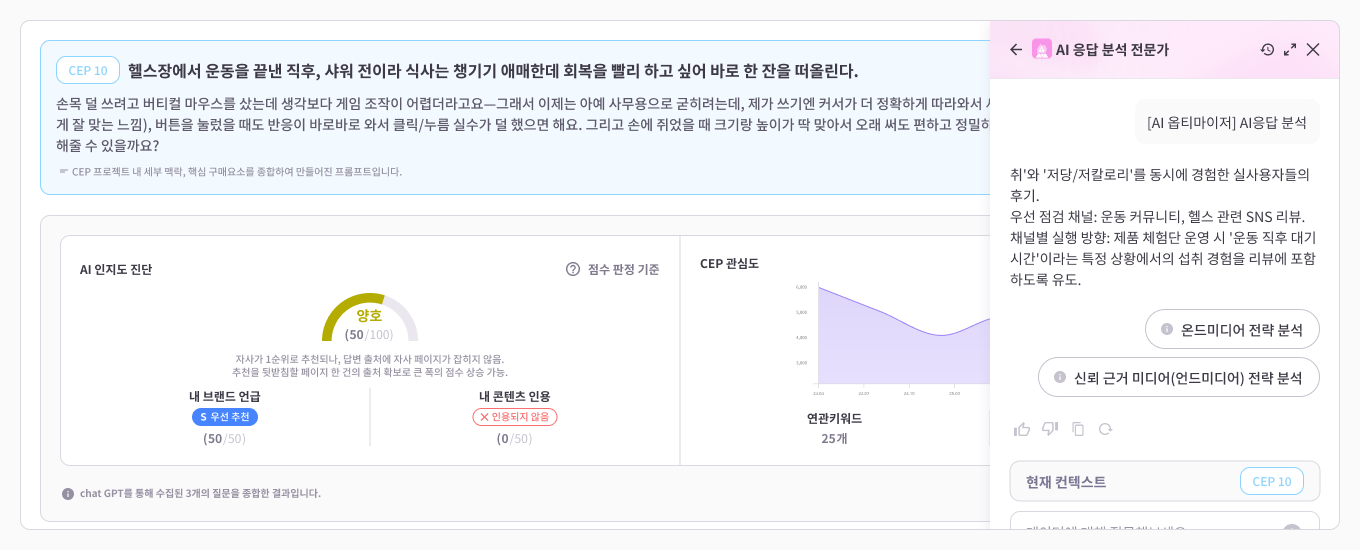The width and height of the screenshot is (1360, 550).
Task: Click the 양호 score gauge
Action: (369, 318)
